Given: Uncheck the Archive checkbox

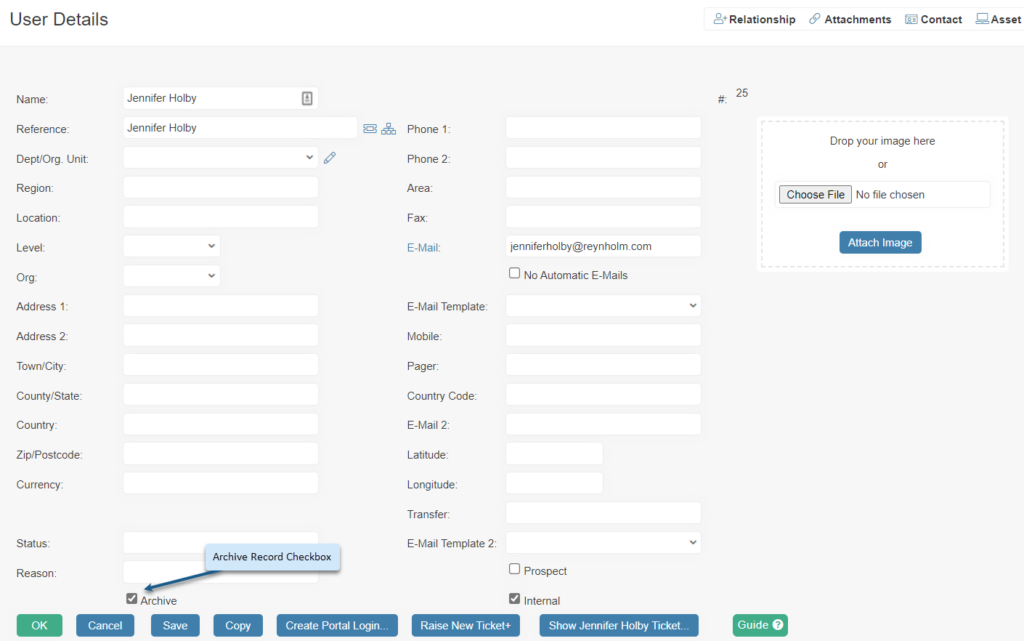Looking at the screenshot, I should pyautogui.click(x=132, y=599).
